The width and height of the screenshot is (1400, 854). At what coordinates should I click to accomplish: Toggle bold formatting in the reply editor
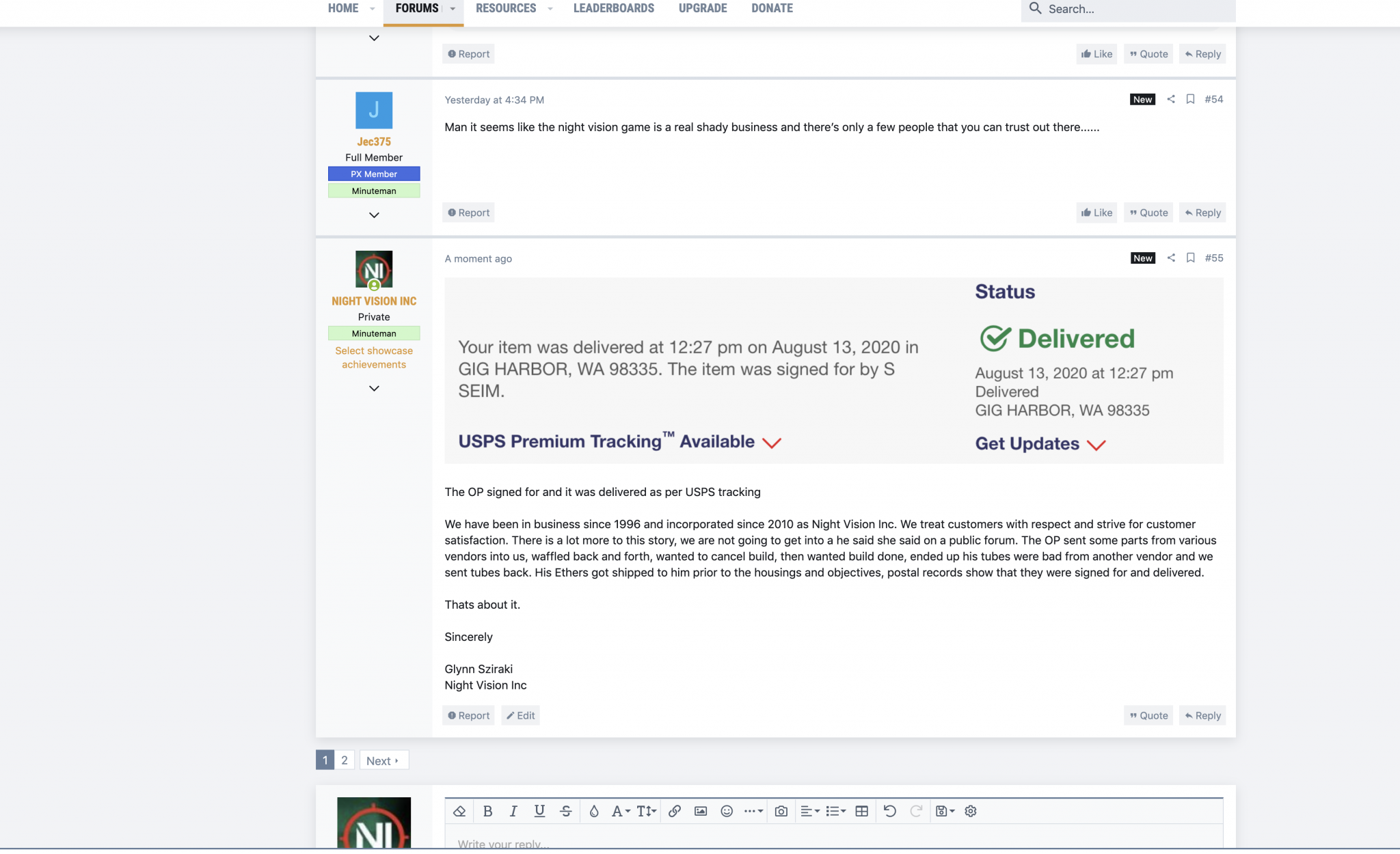[487, 811]
